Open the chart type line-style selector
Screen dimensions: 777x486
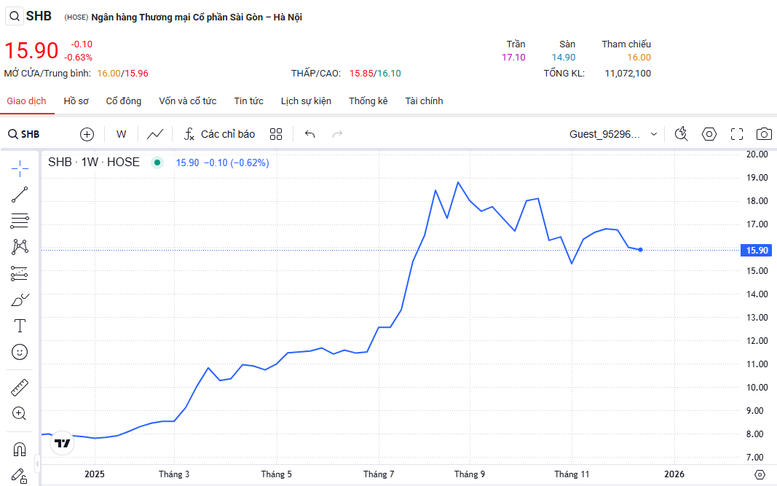tap(155, 134)
